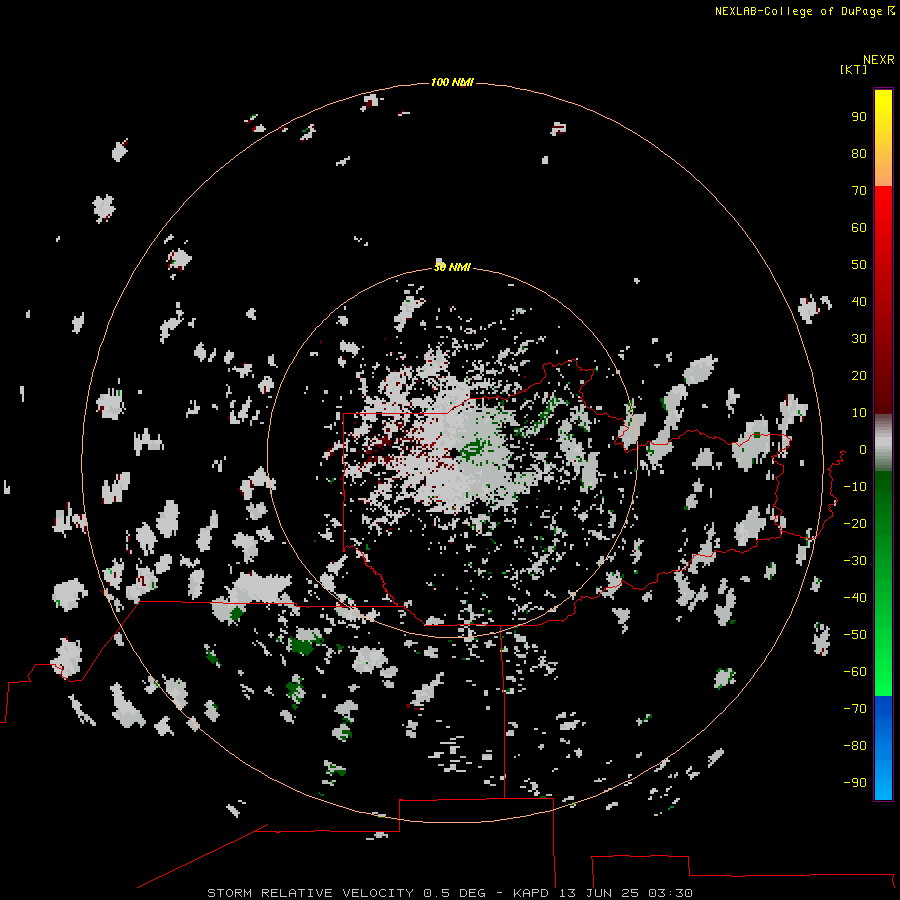Click the -80 value on the velocity scale

[x=855, y=746]
